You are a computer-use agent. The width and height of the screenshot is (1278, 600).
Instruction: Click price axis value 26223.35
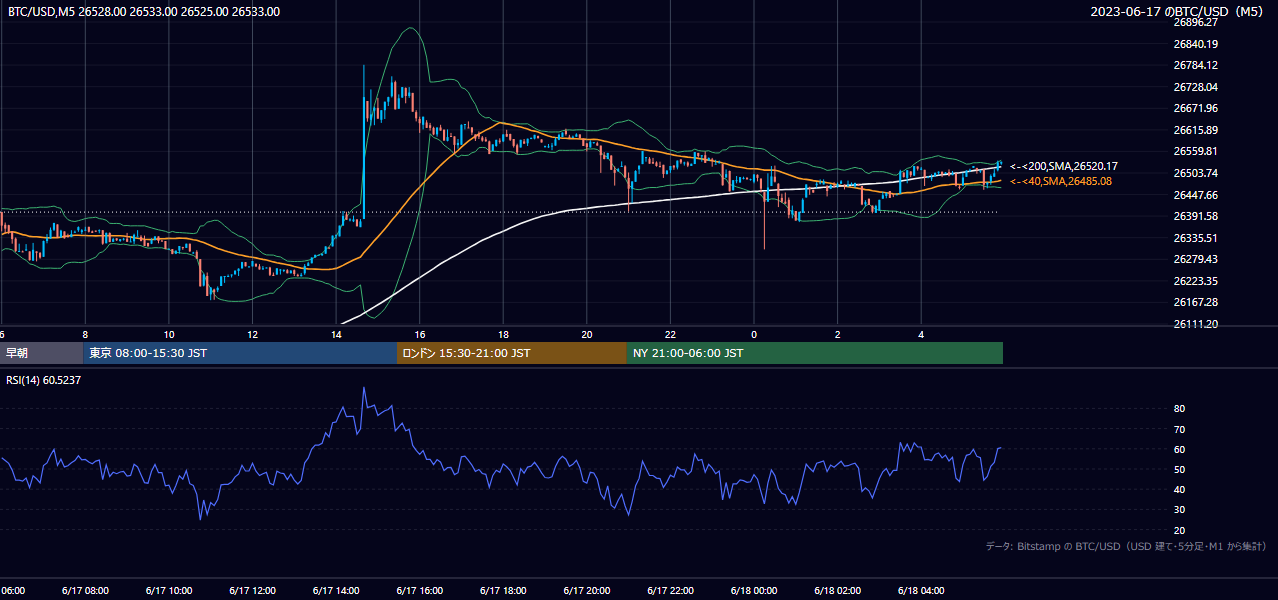coord(1196,281)
